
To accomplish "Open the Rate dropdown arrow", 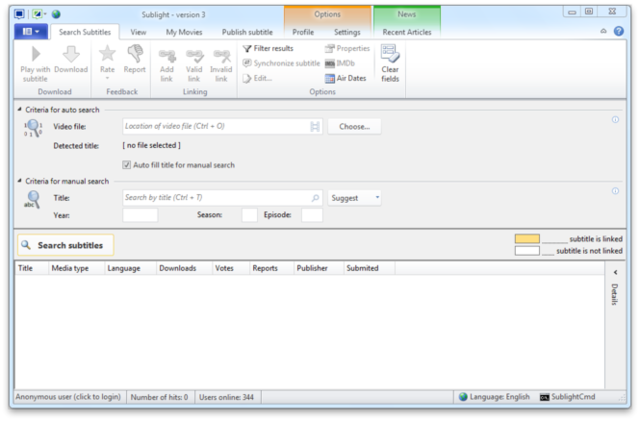I will pos(107,78).
